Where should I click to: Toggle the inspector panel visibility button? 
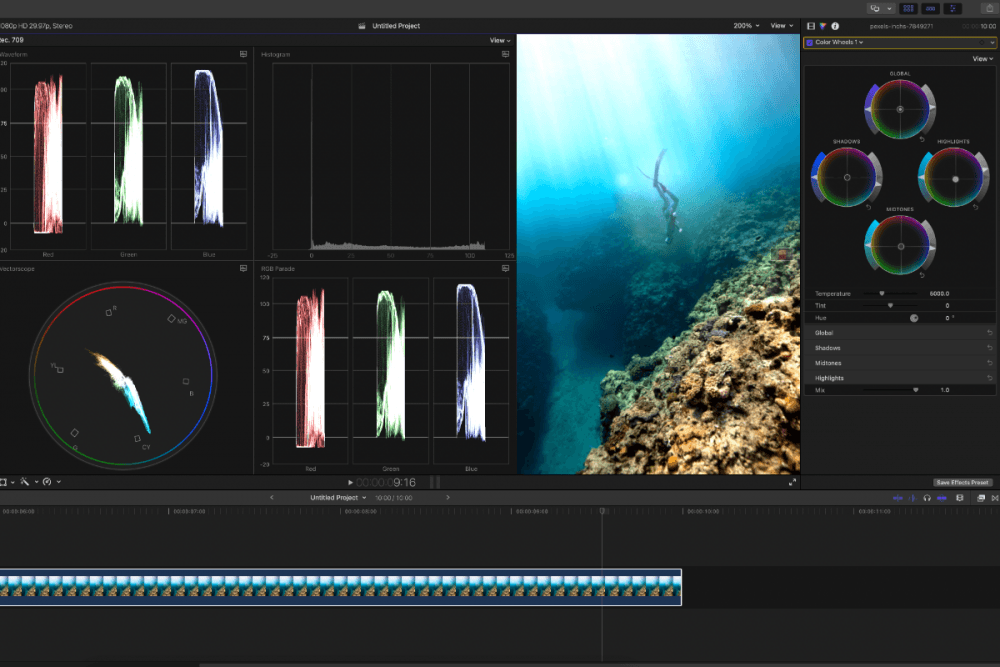tap(953, 8)
